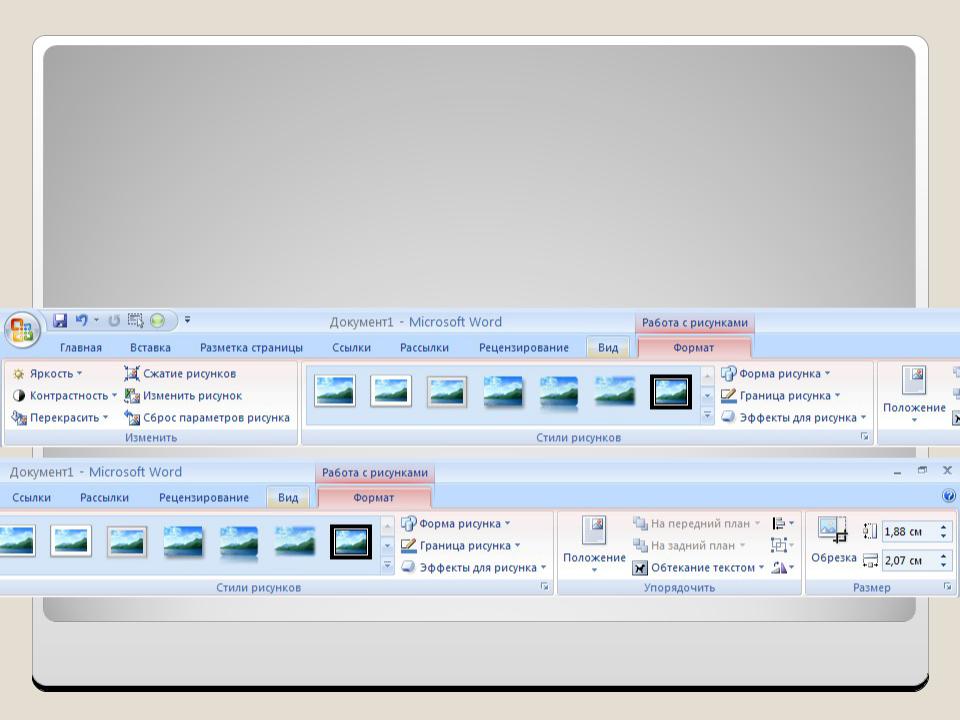Expand the Обтекание текстом dropdown
This screenshot has width=960, height=720.
click(x=761, y=568)
